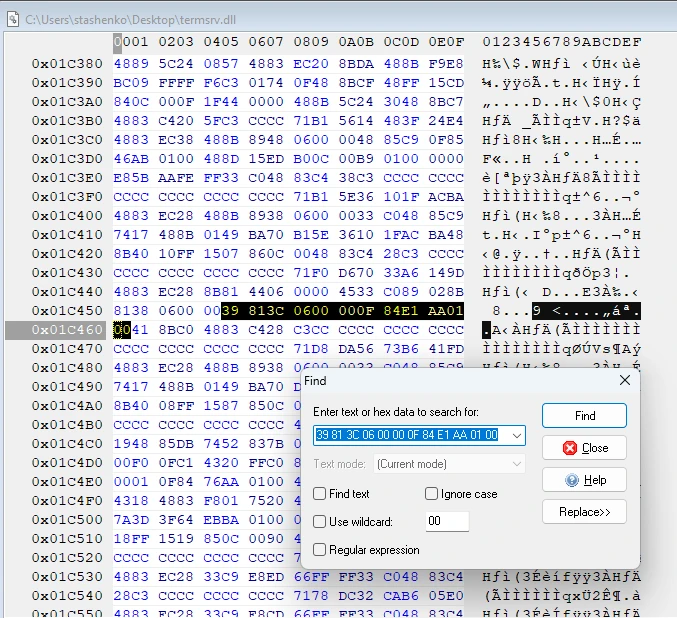Expand the dialog with Replace>> button
This screenshot has height=618, width=677.
(x=584, y=512)
